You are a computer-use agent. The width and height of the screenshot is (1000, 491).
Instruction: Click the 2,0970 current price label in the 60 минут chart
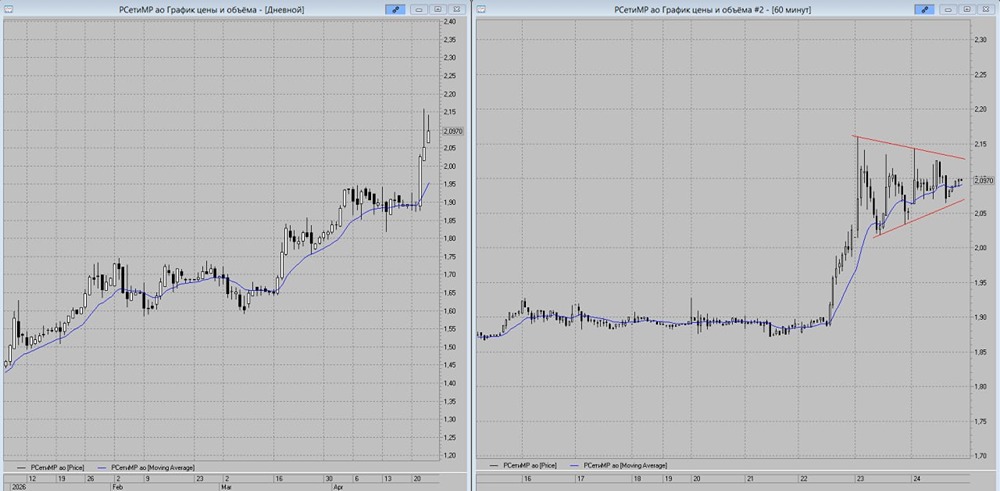click(x=985, y=181)
